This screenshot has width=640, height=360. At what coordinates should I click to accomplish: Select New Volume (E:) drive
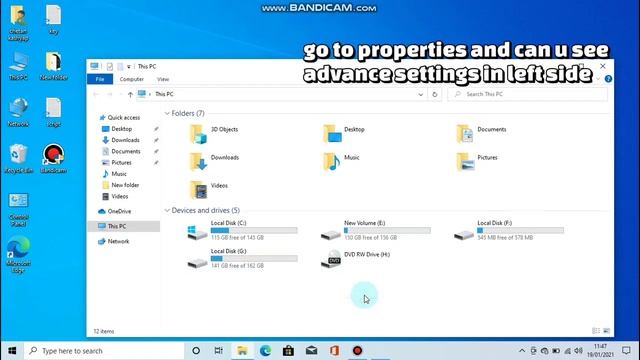376,230
